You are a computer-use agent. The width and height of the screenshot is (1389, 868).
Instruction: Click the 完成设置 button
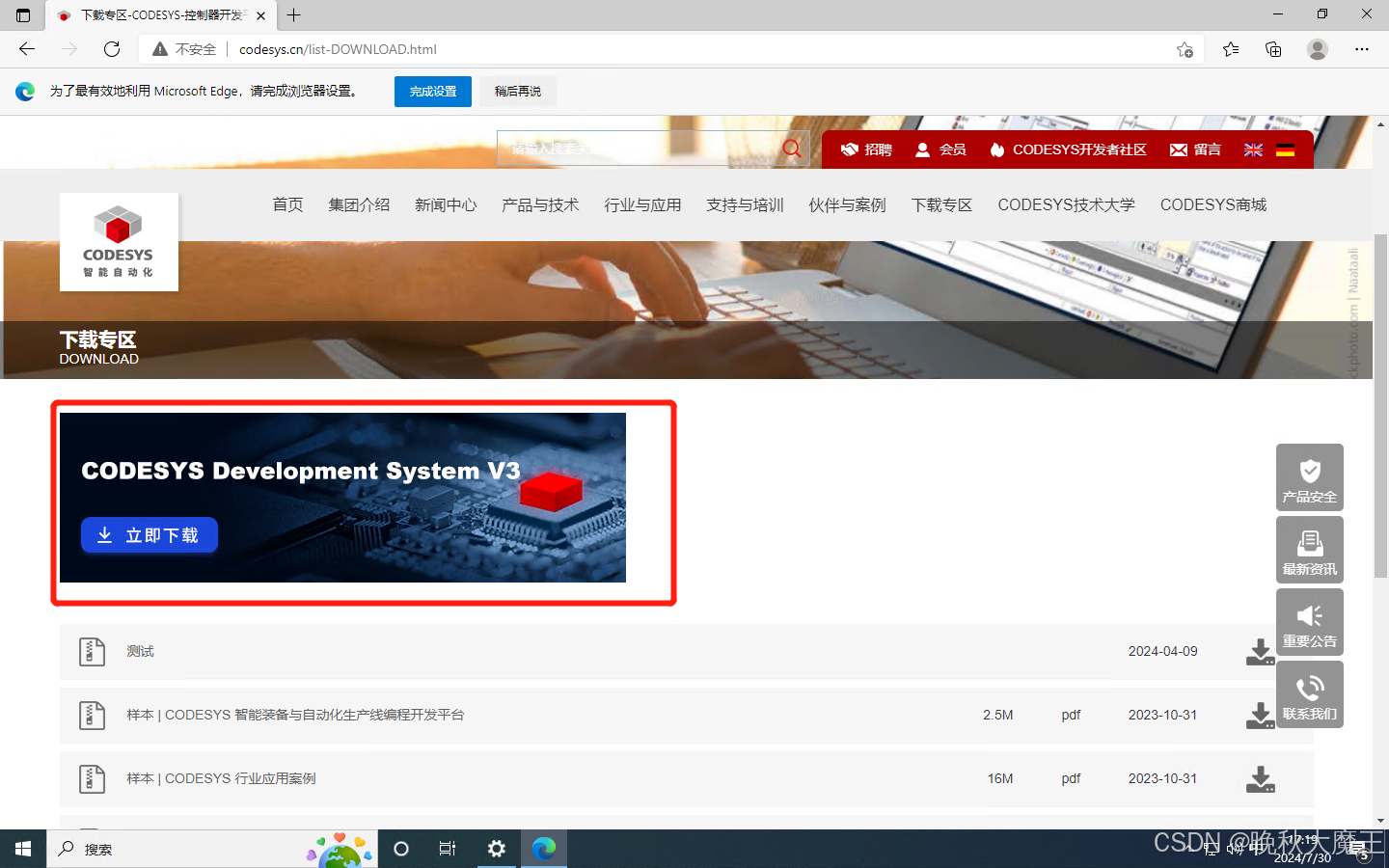433,92
